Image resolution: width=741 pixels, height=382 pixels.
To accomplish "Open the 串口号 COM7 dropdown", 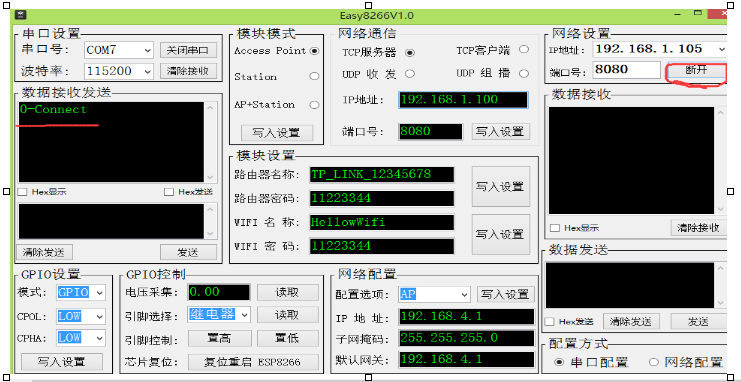I will pyautogui.click(x=148, y=50).
